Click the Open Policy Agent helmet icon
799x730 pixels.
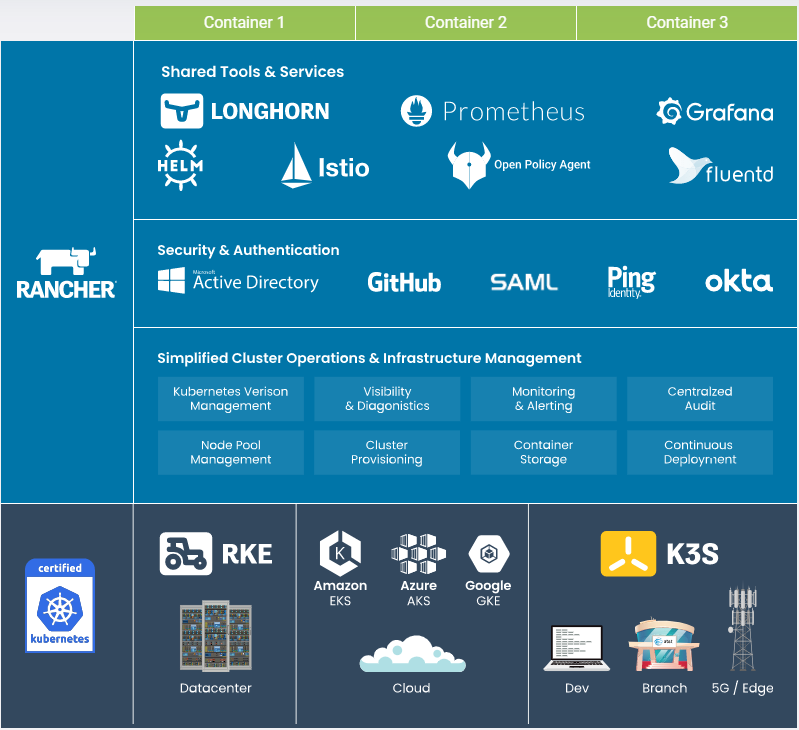[x=469, y=165]
